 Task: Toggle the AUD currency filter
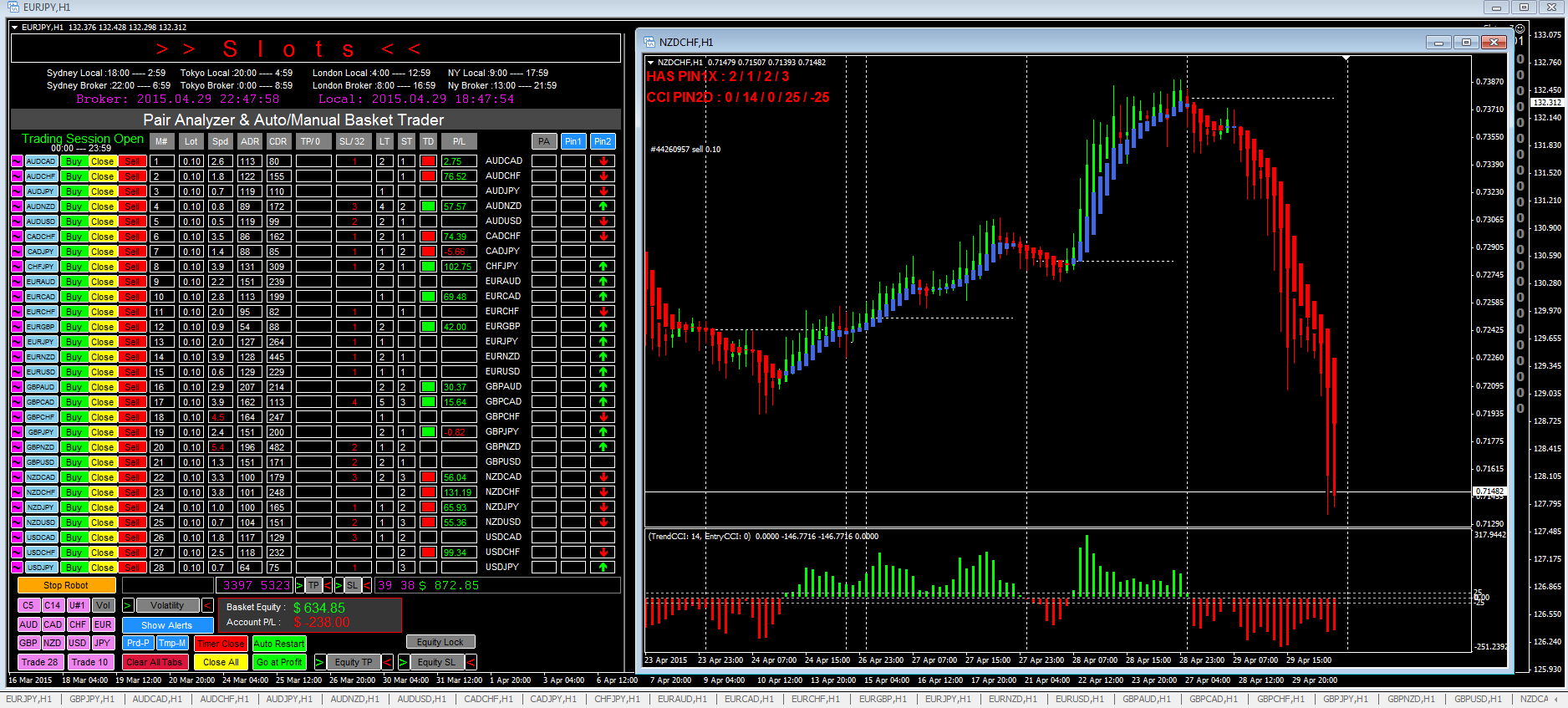[x=28, y=624]
